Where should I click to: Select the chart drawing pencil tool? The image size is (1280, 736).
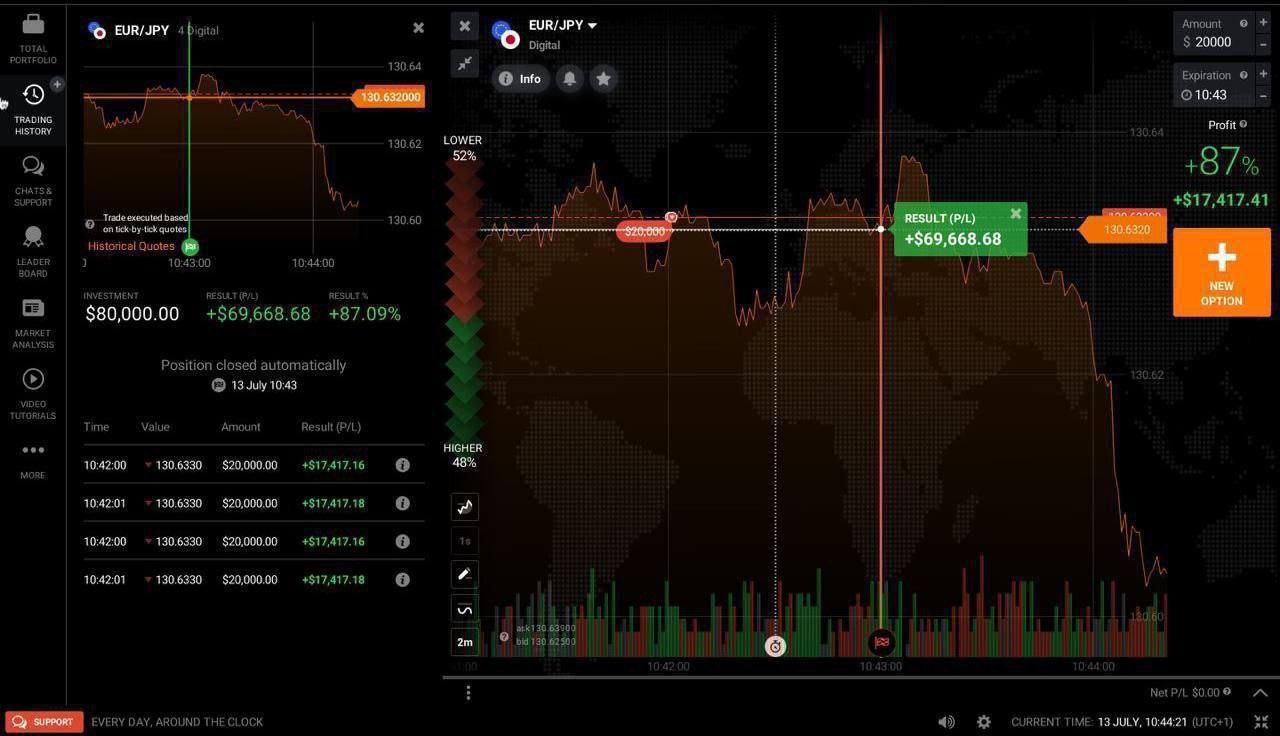(x=465, y=574)
